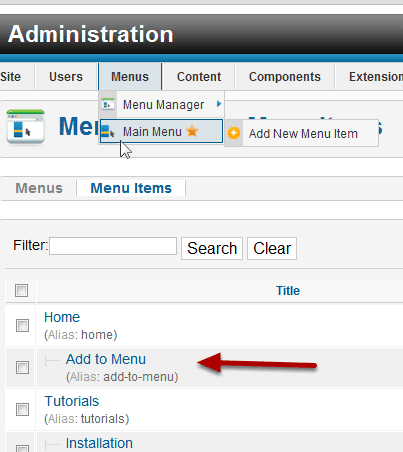403x452 pixels.
Task: Click the orange plus Add New icon
Action: coord(234,133)
